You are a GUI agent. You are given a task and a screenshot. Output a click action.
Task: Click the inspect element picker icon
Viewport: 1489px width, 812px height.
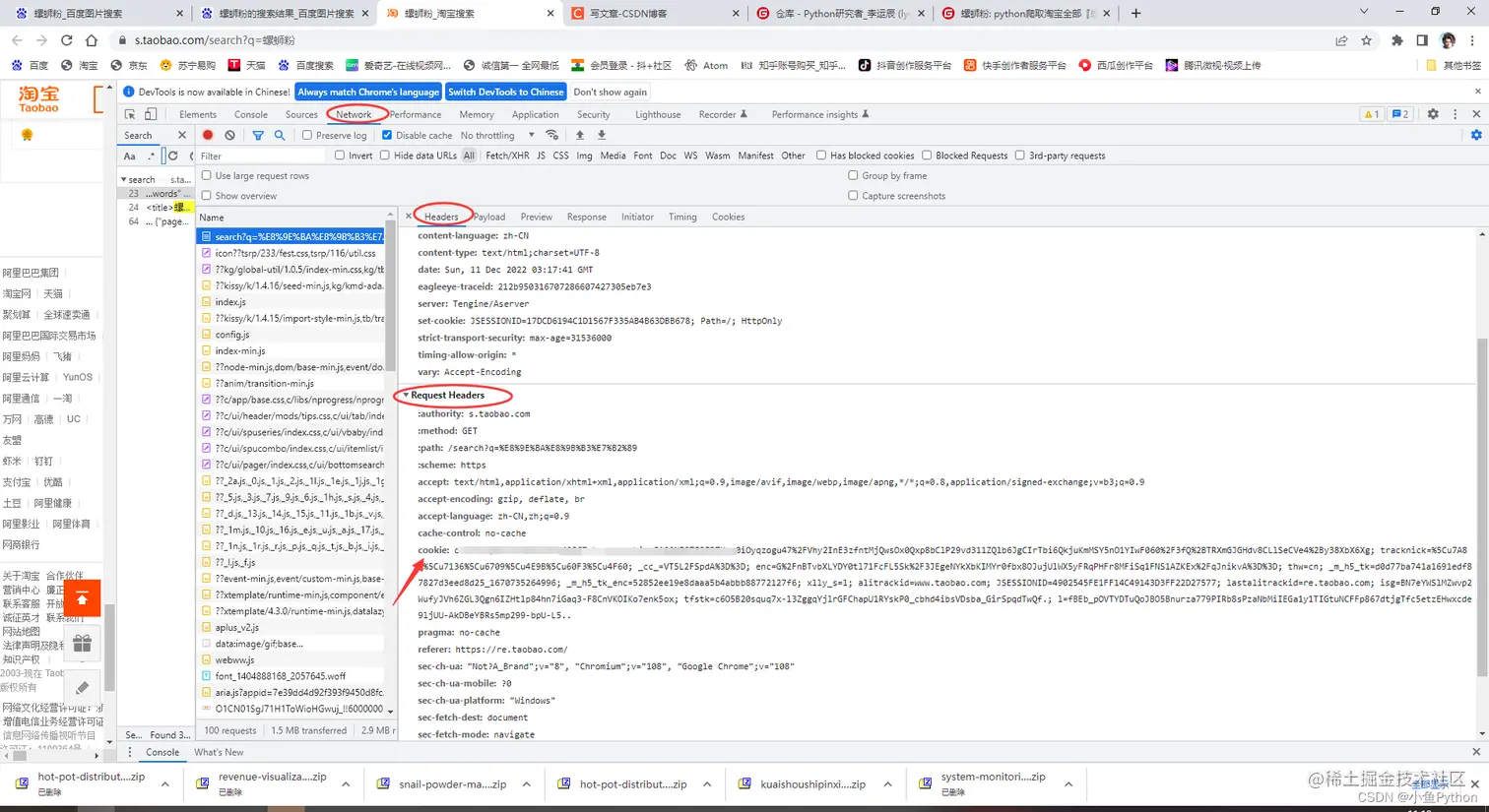click(130, 114)
